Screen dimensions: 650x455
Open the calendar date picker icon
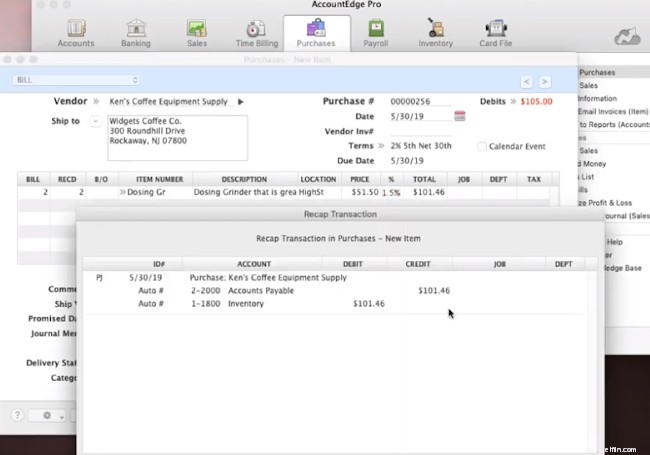(x=460, y=116)
